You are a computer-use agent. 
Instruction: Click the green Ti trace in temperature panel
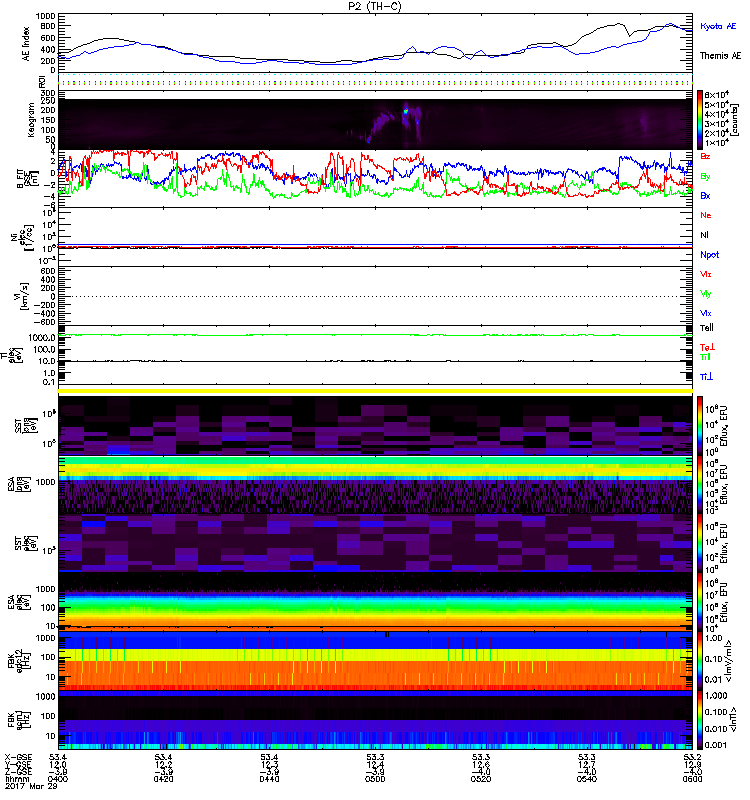click(x=376, y=335)
